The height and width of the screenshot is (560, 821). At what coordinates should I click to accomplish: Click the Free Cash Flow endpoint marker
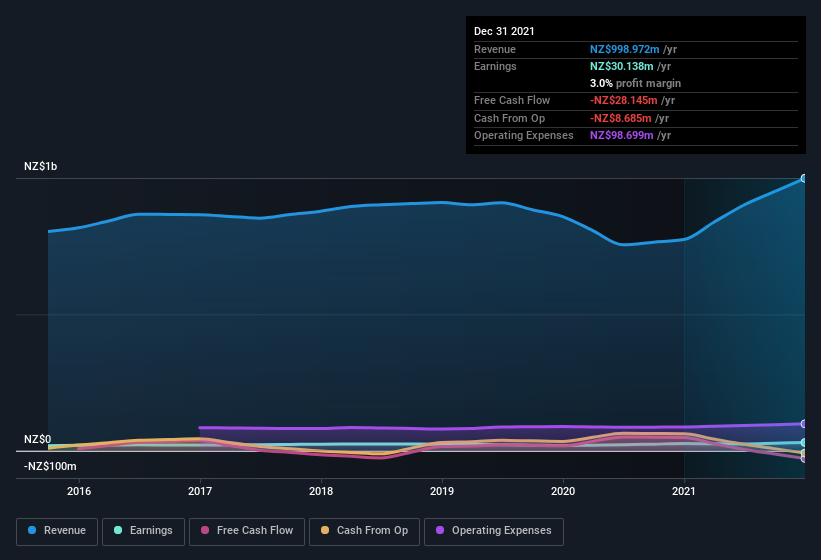(x=803, y=459)
